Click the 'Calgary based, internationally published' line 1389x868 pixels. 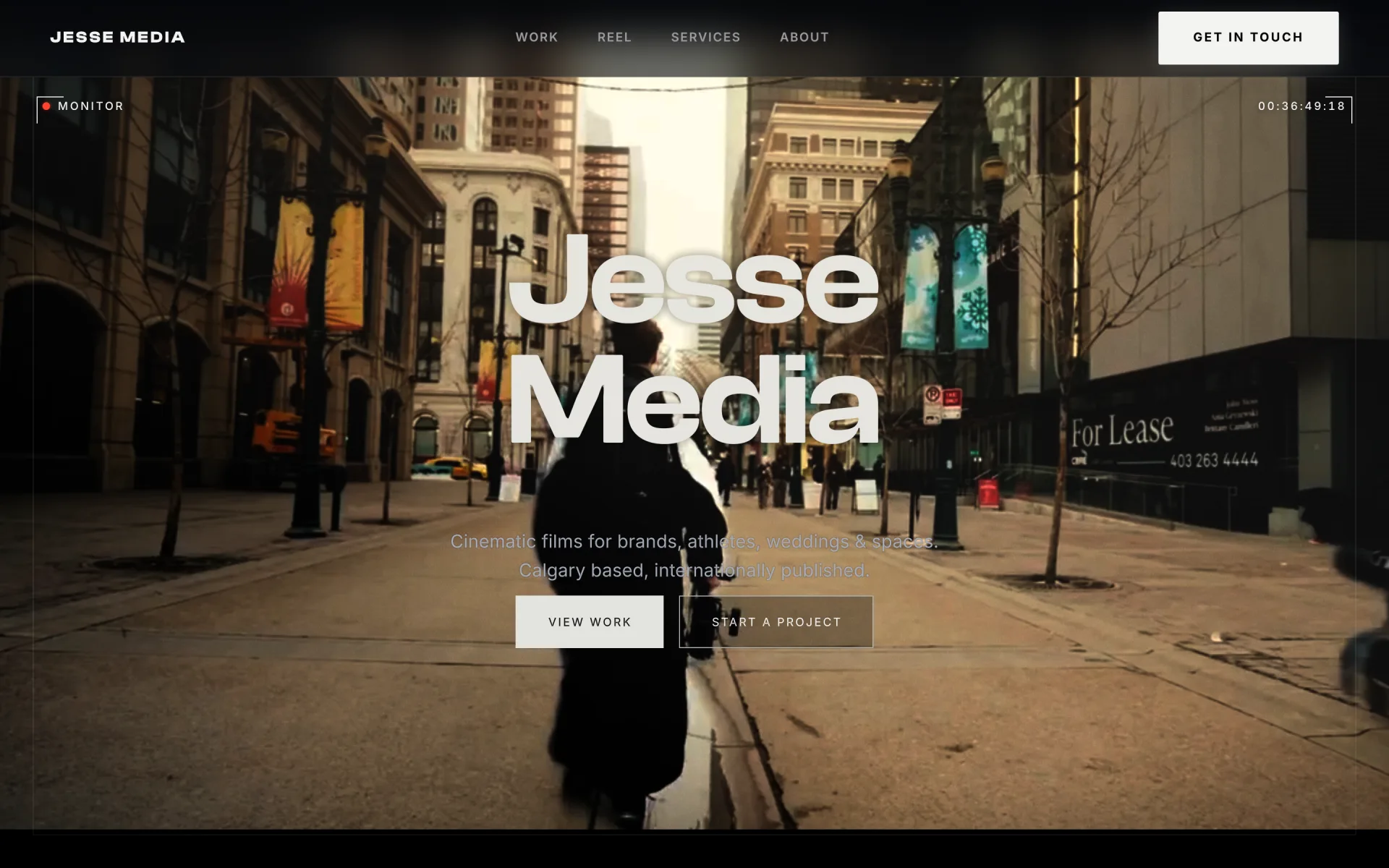694,570
